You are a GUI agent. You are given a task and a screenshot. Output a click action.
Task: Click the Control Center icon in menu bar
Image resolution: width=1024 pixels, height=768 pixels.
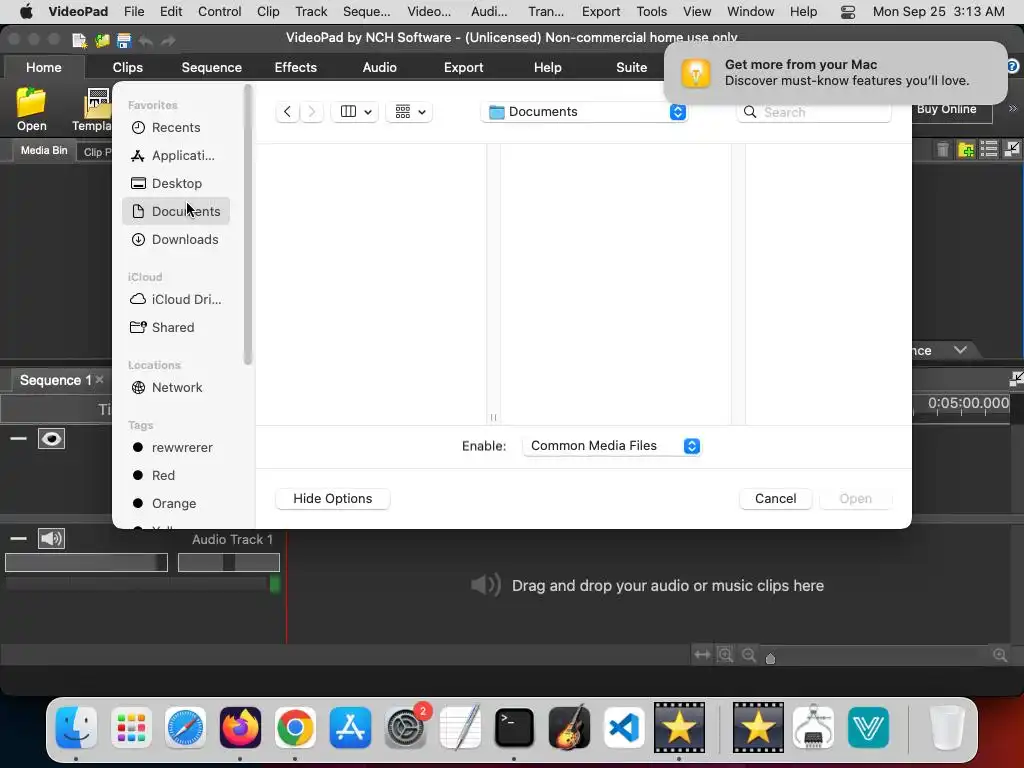[848, 12]
